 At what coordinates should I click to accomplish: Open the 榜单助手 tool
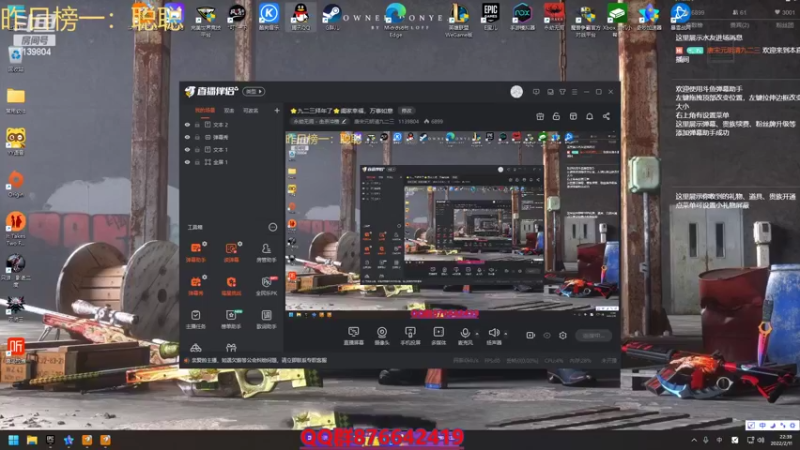tap(231, 319)
